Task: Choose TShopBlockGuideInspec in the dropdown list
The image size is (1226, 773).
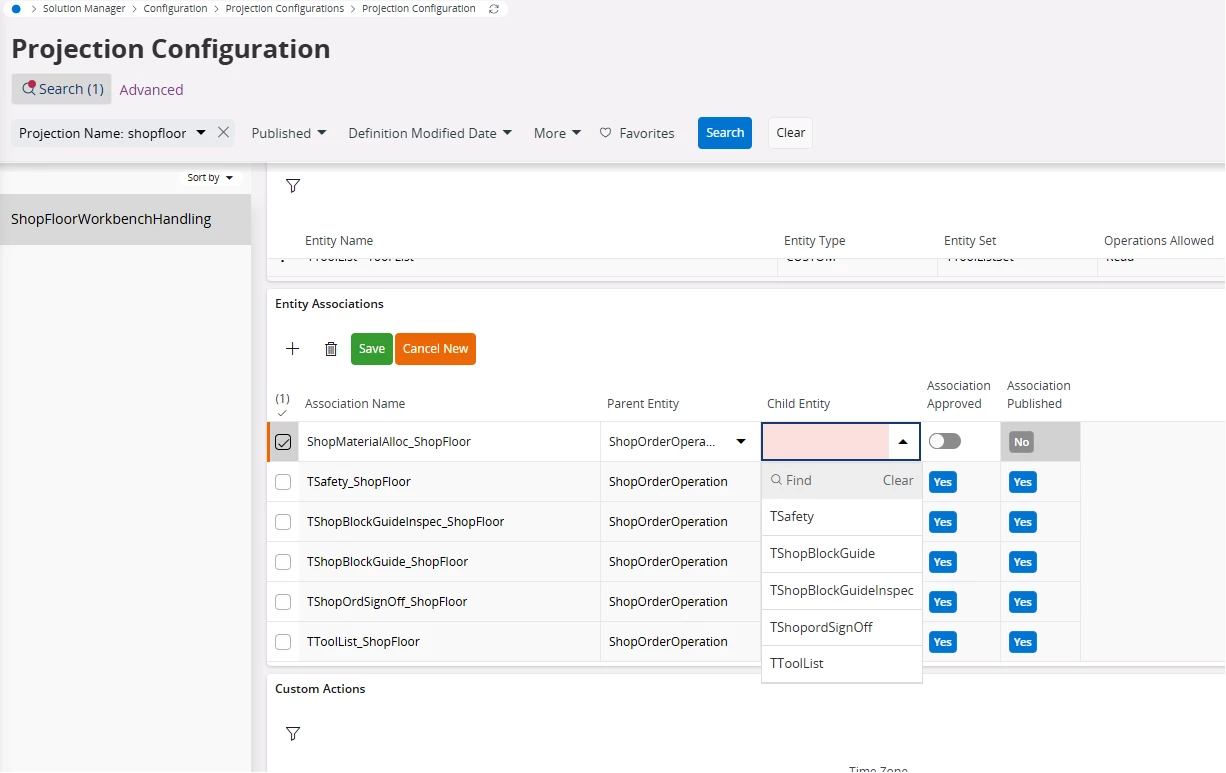Action: point(841,590)
